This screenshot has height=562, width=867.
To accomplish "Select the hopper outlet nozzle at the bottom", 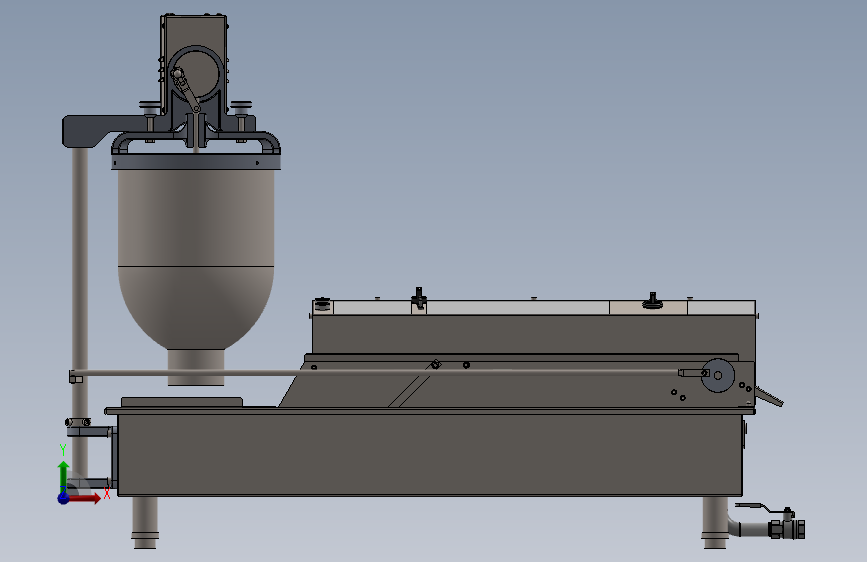I will (x=196, y=367).
